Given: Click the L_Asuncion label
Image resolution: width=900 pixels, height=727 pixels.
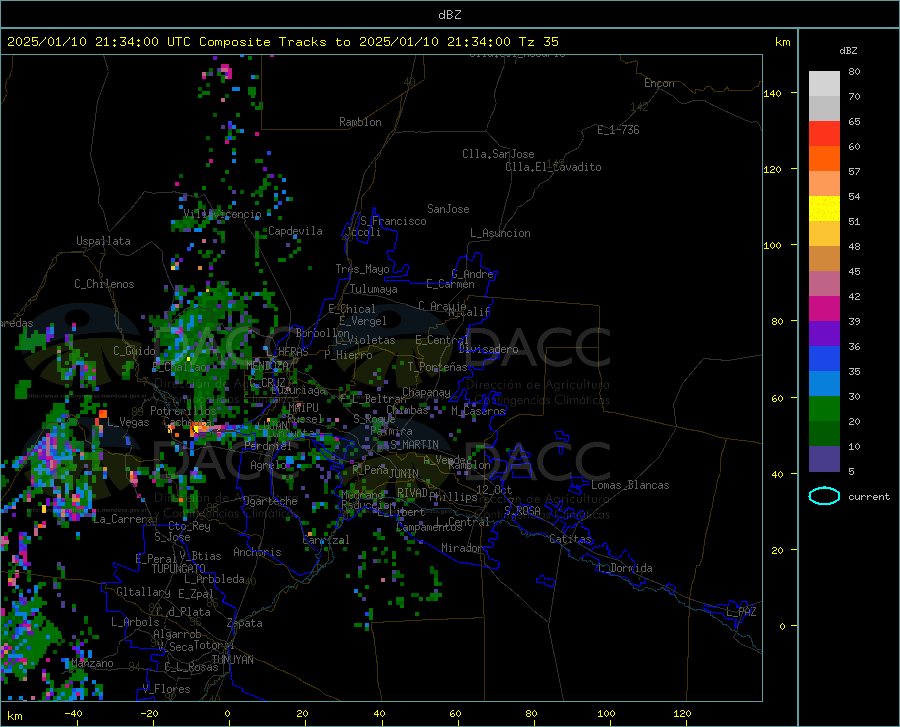Looking at the screenshot, I should coord(500,234).
